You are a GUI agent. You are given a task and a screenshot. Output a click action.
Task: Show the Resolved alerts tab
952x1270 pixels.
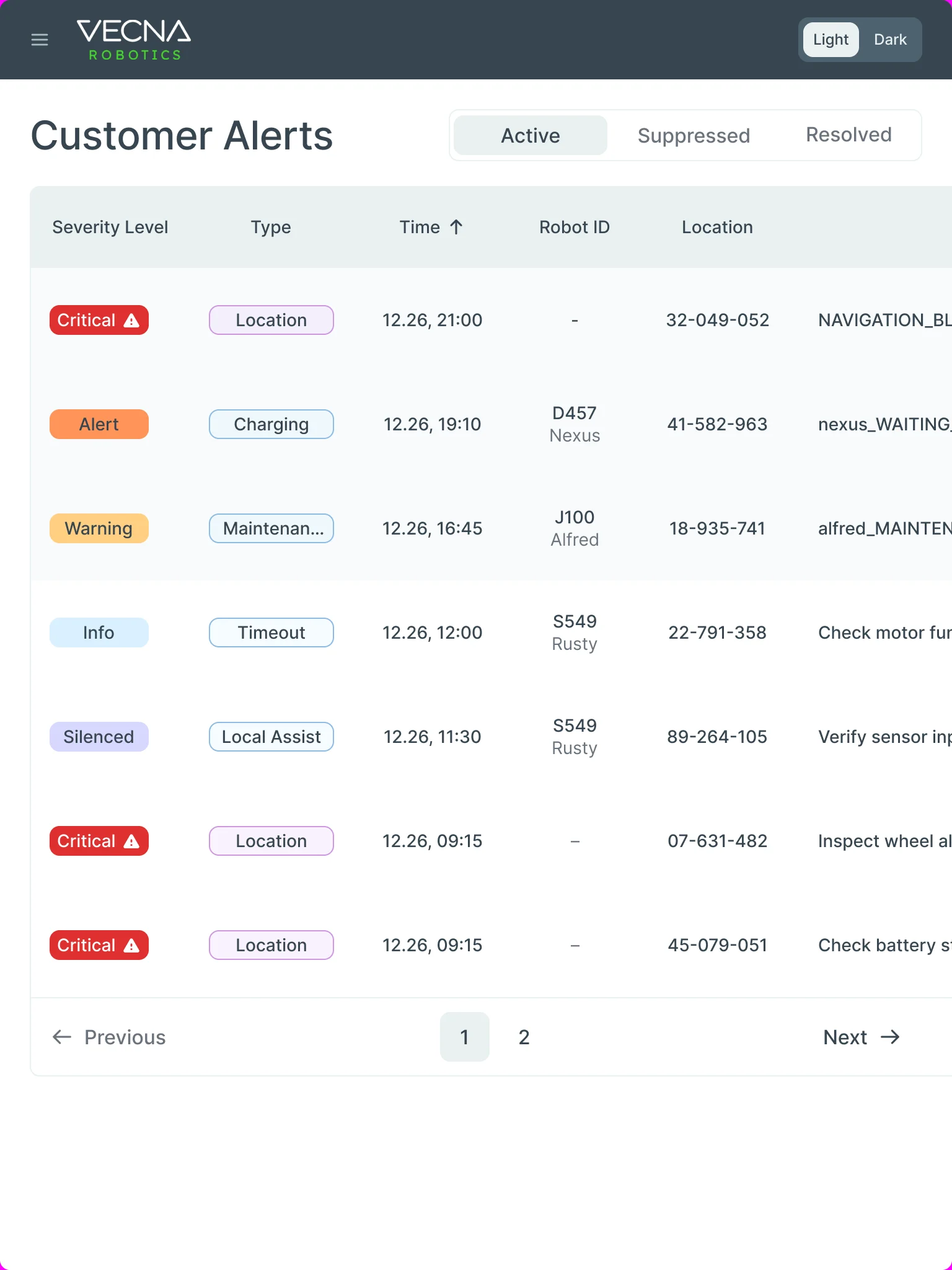click(x=848, y=135)
